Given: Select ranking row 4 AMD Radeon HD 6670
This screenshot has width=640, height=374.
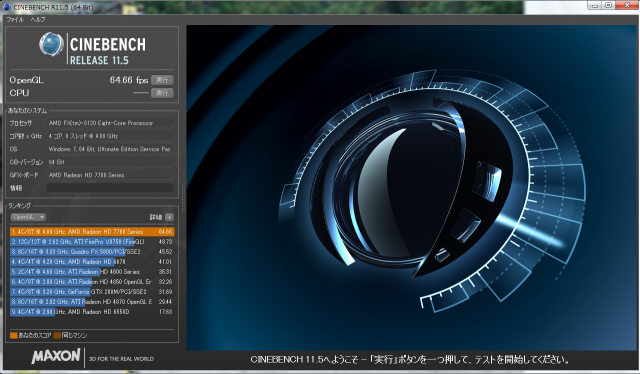Looking at the screenshot, I should pyautogui.click(x=92, y=262).
